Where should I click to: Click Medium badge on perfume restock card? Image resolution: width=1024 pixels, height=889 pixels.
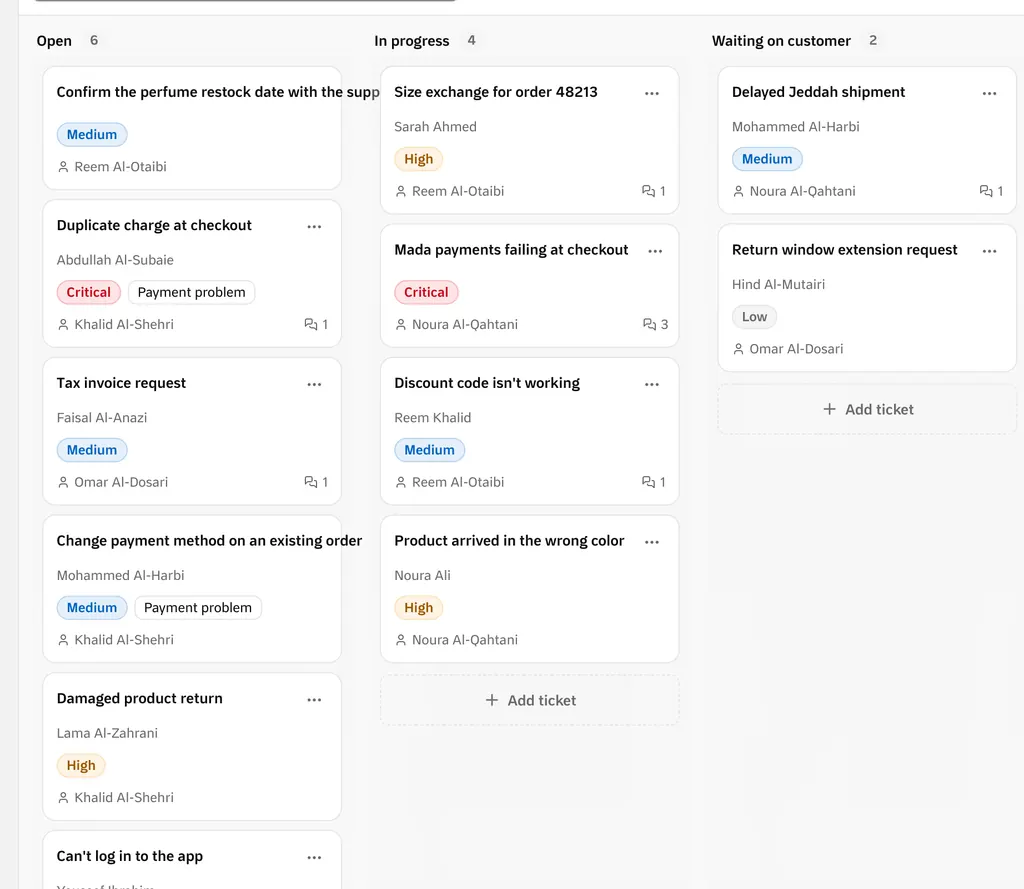pos(92,135)
